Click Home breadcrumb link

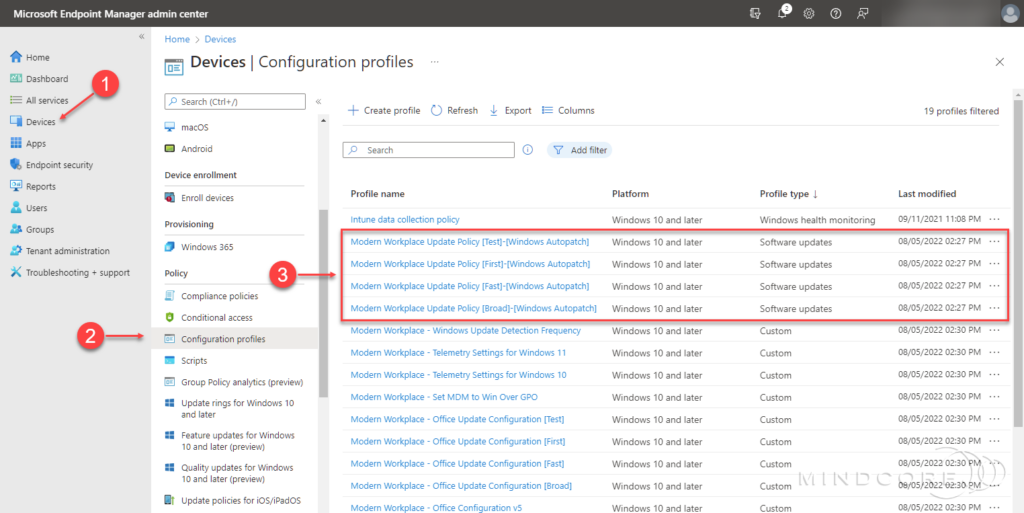pyautogui.click(x=177, y=39)
